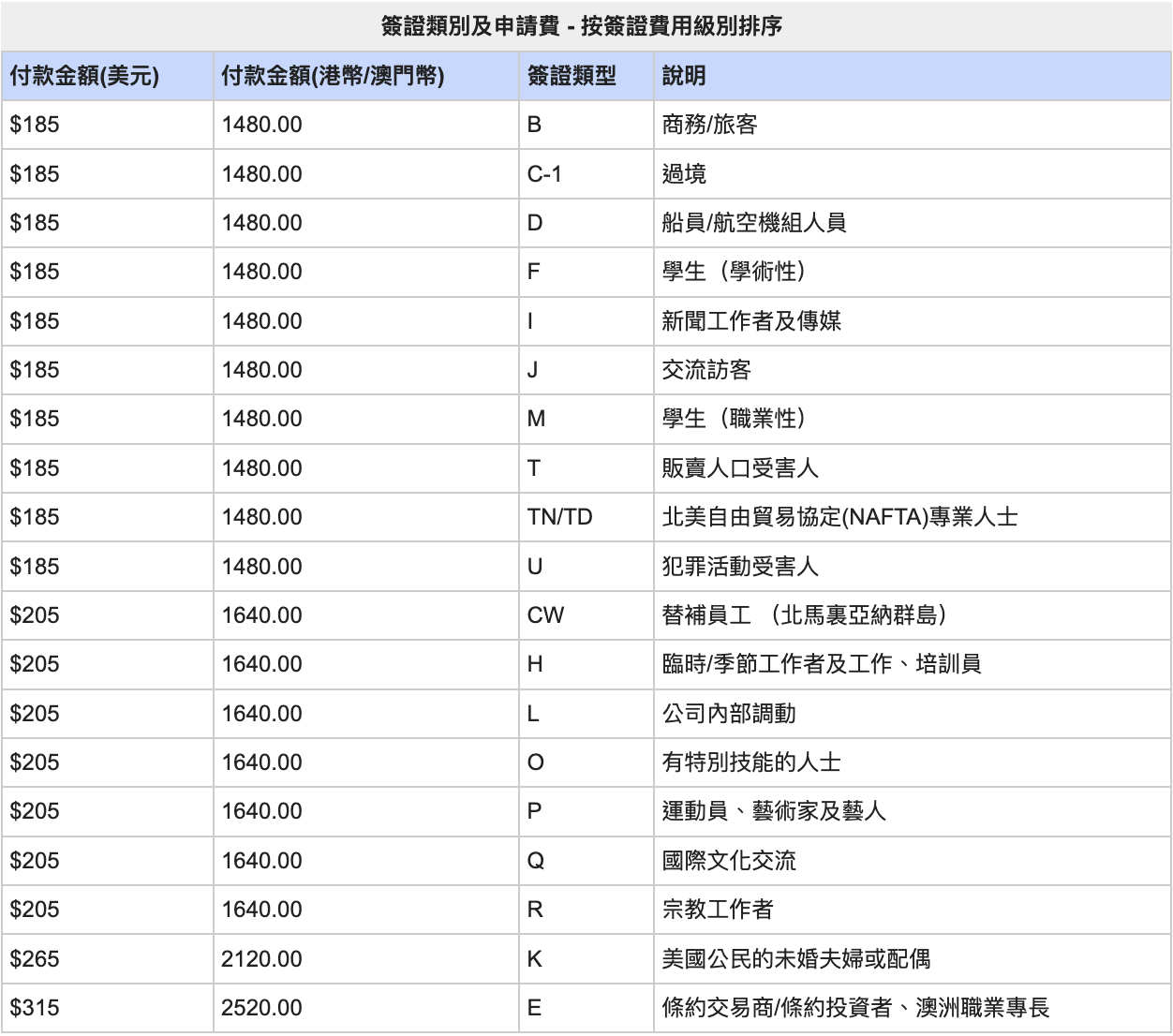
Task: Click the 船員/航空機組人員 description cell
Action: coord(753,223)
